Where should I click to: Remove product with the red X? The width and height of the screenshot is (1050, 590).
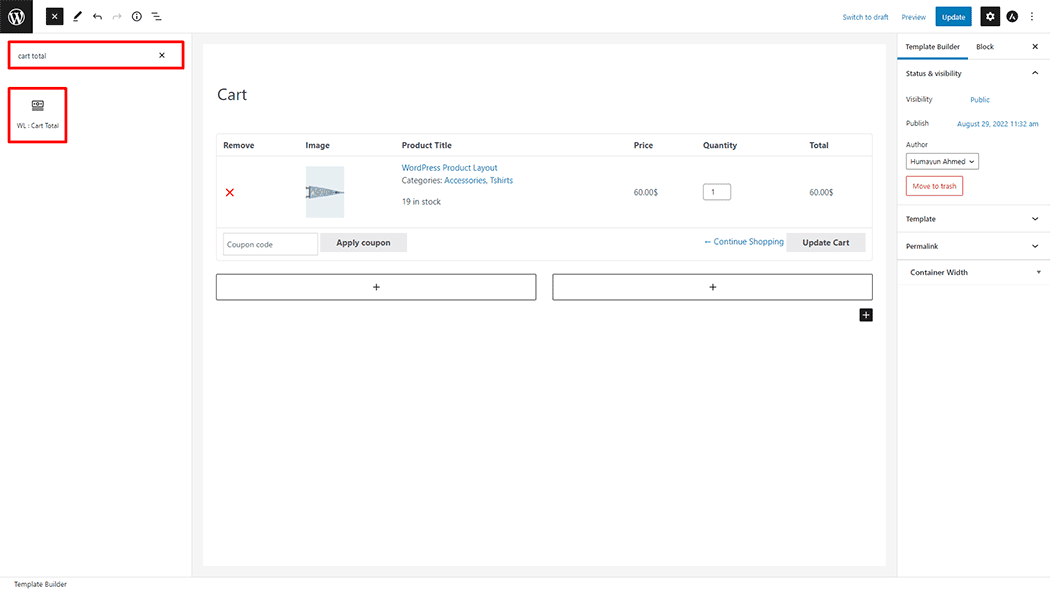point(230,192)
